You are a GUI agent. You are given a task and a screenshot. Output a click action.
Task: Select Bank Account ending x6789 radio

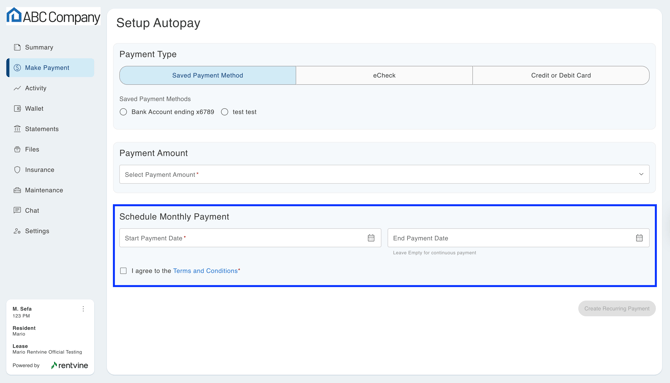pyautogui.click(x=123, y=112)
